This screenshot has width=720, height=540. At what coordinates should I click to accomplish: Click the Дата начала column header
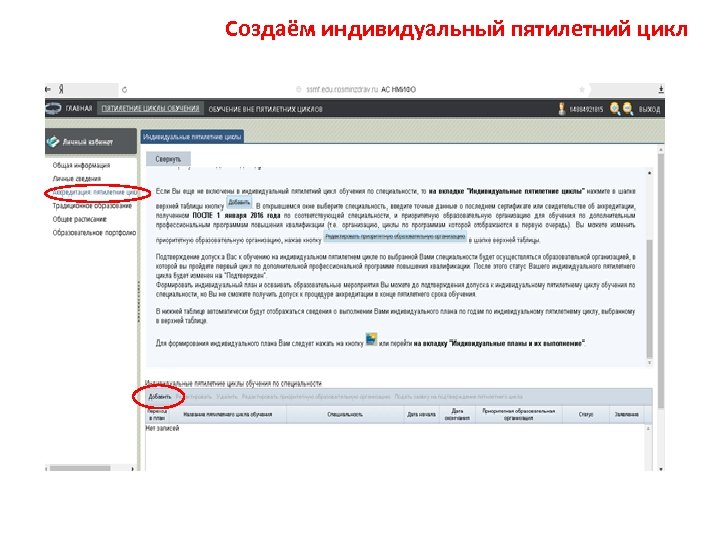point(421,415)
